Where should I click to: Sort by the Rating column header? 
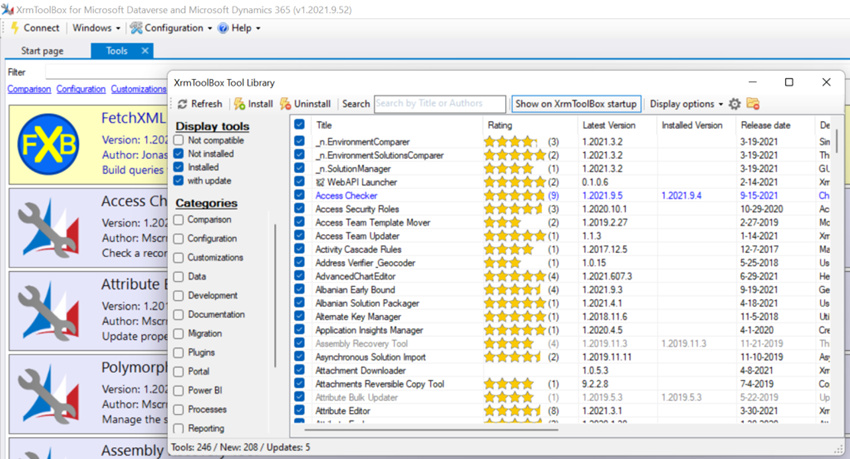(x=530, y=125)
